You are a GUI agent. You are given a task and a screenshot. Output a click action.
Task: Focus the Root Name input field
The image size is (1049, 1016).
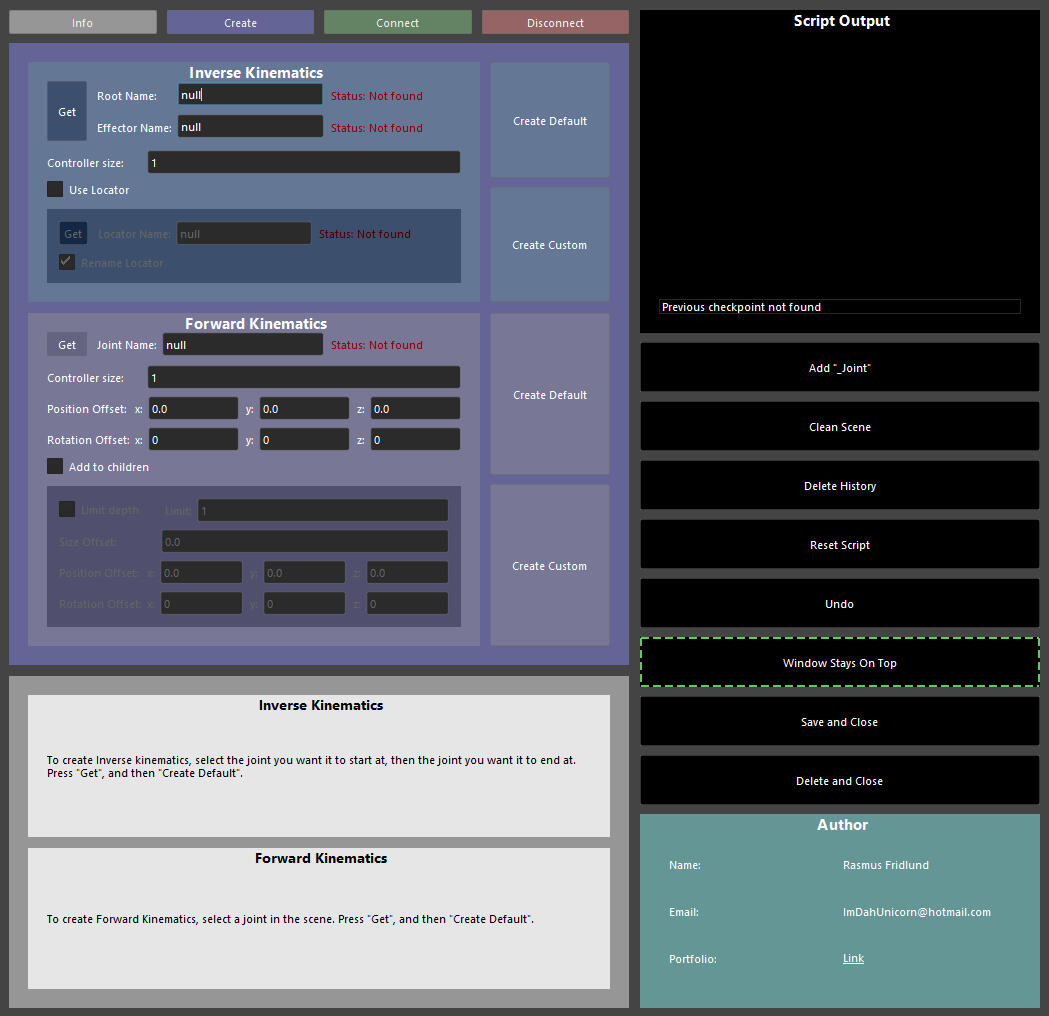pyautogui.click(x=250, y=95)
